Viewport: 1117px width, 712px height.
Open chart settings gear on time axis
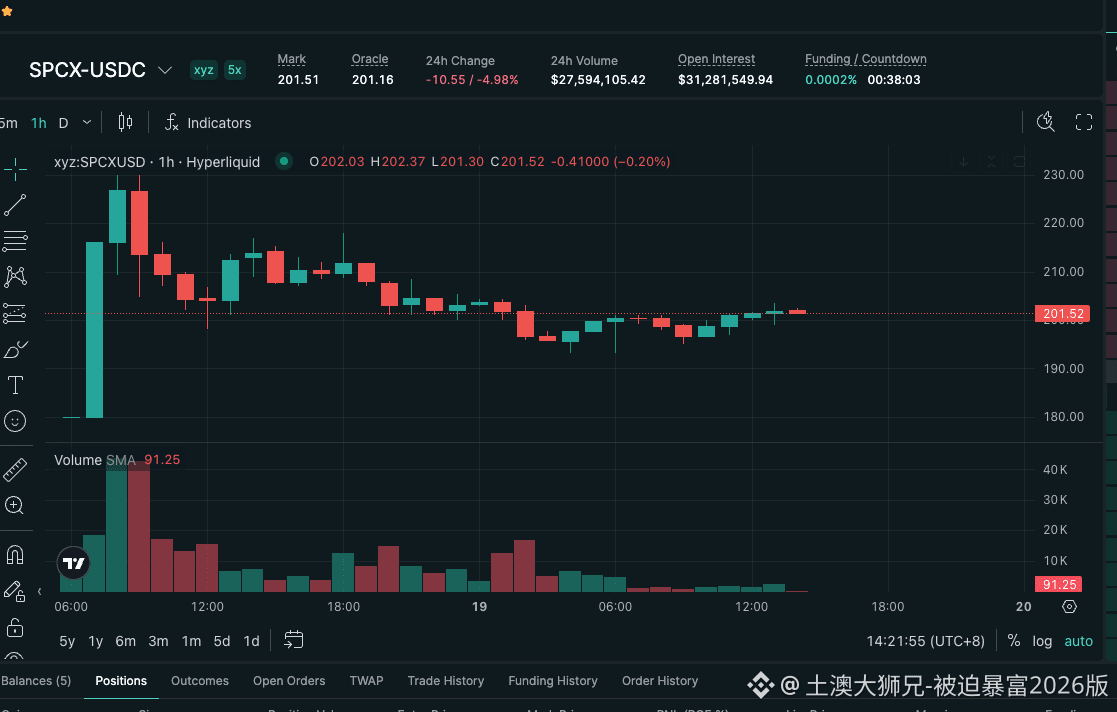(x=1069, y=607)
